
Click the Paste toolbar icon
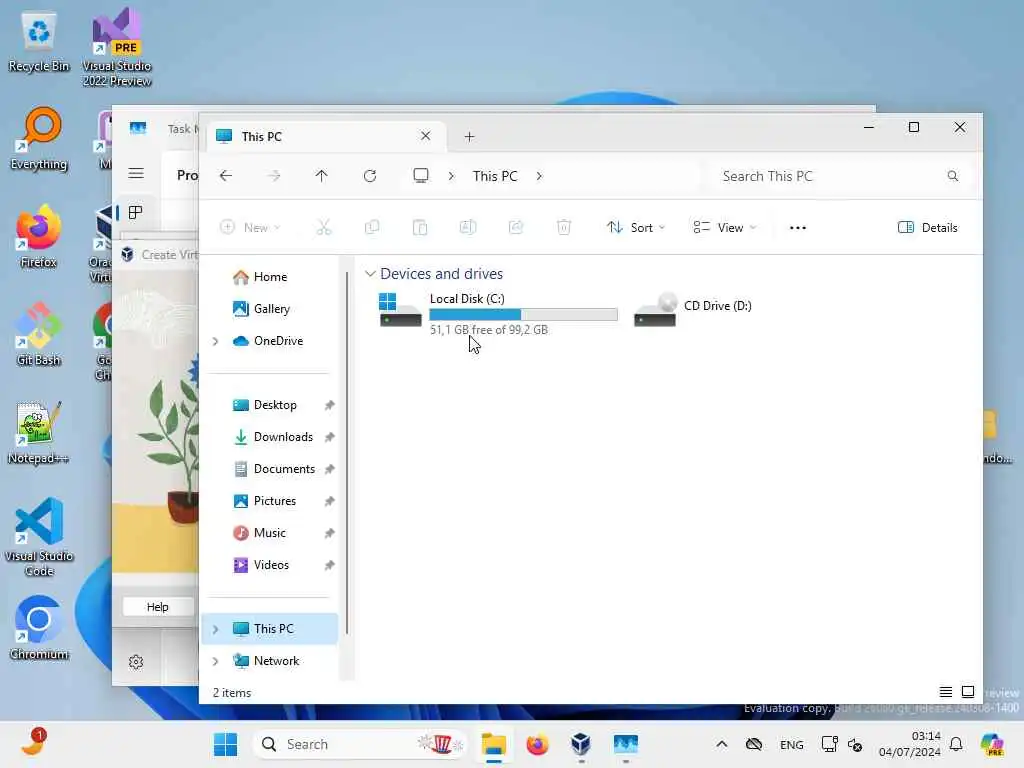(x=420, y=227)
